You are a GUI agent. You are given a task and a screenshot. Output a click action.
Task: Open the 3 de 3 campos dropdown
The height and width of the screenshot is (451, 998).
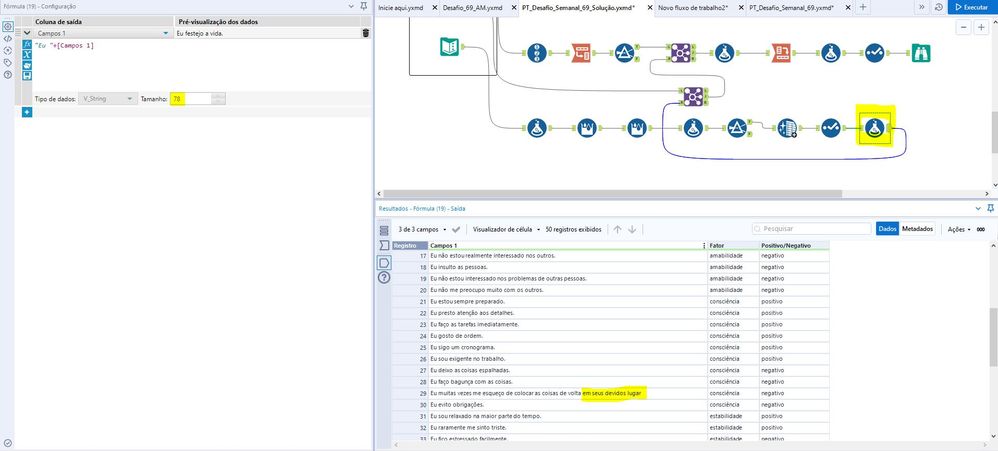coord(423,229)
